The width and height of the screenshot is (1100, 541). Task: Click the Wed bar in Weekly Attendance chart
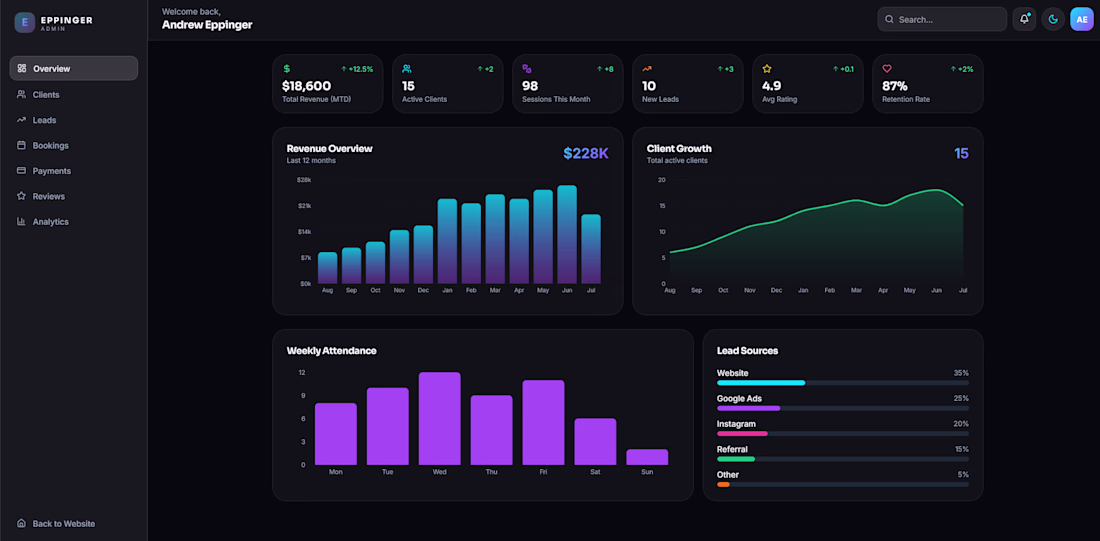[x=440, y=418]
